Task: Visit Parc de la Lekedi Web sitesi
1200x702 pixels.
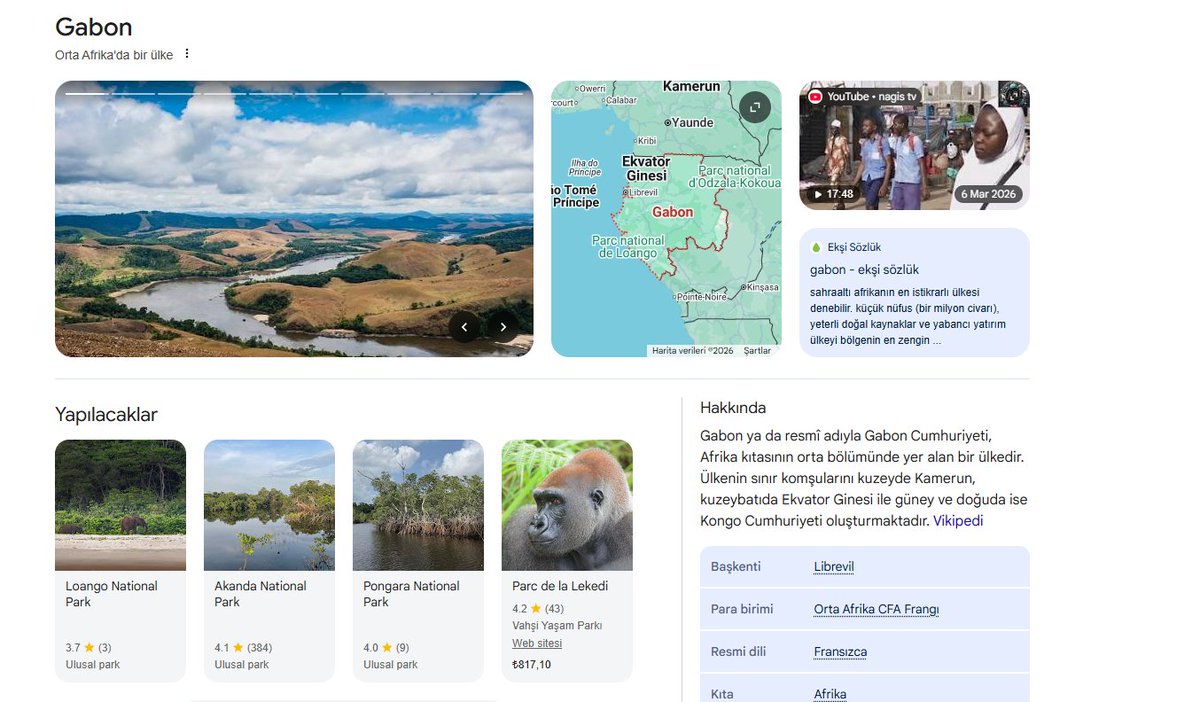Action: (x=537, y=644)
